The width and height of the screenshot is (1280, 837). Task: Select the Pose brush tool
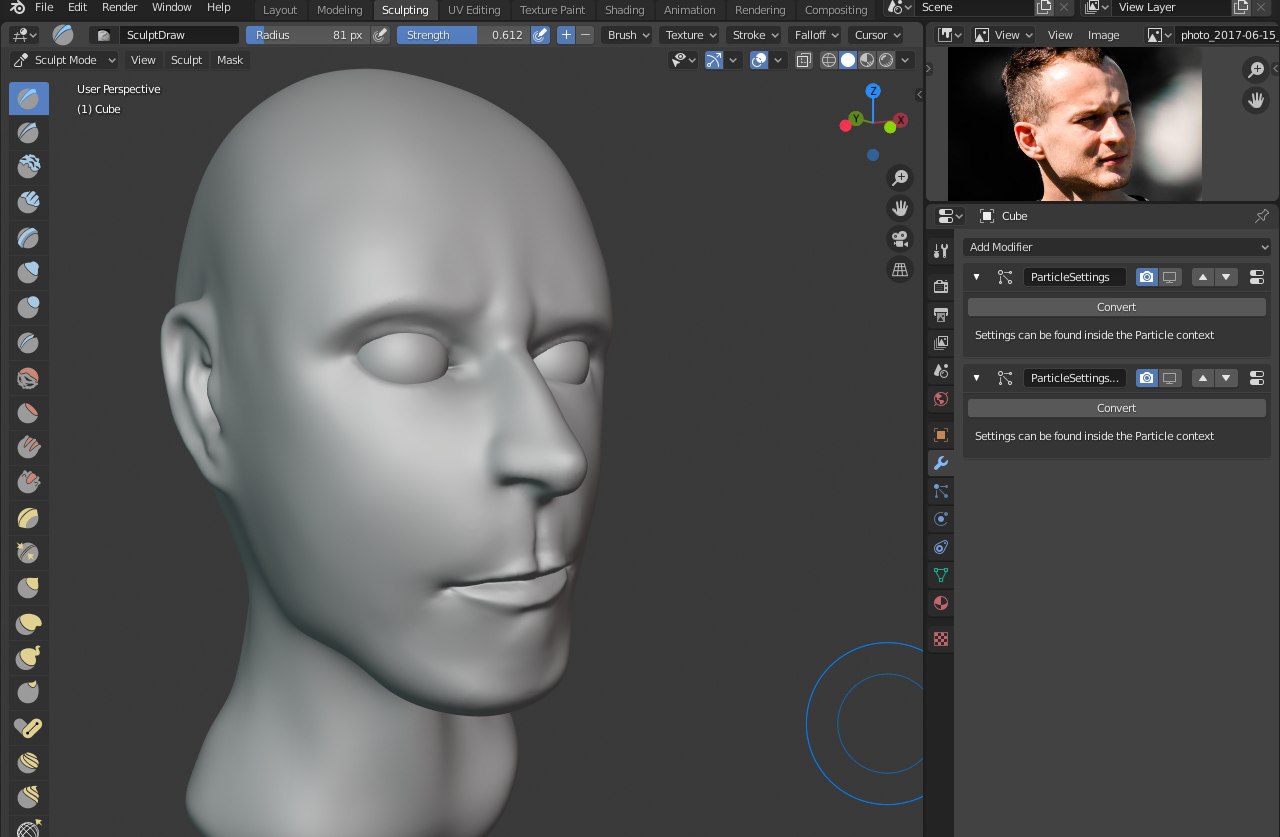(29, 728)
